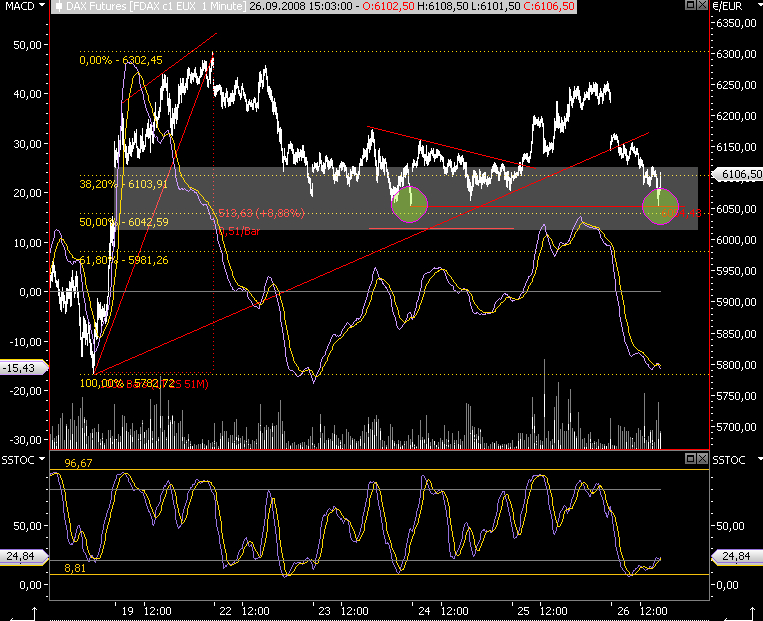Click the close value C:6106,50 in title

click(x=549, y=6)
